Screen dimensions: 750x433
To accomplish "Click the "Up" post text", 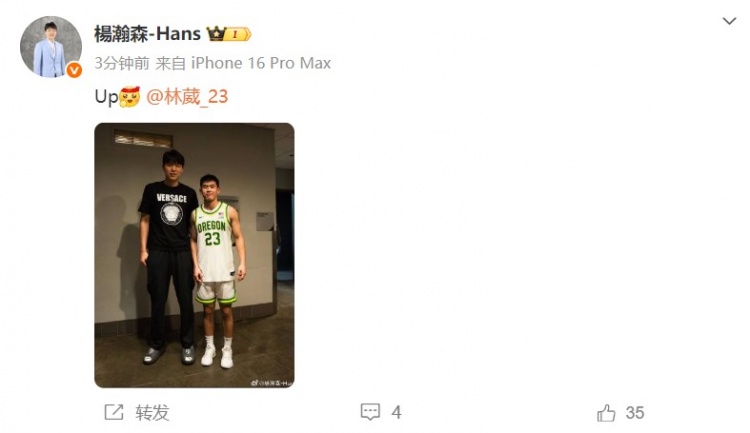I will [x=106, y=97].
